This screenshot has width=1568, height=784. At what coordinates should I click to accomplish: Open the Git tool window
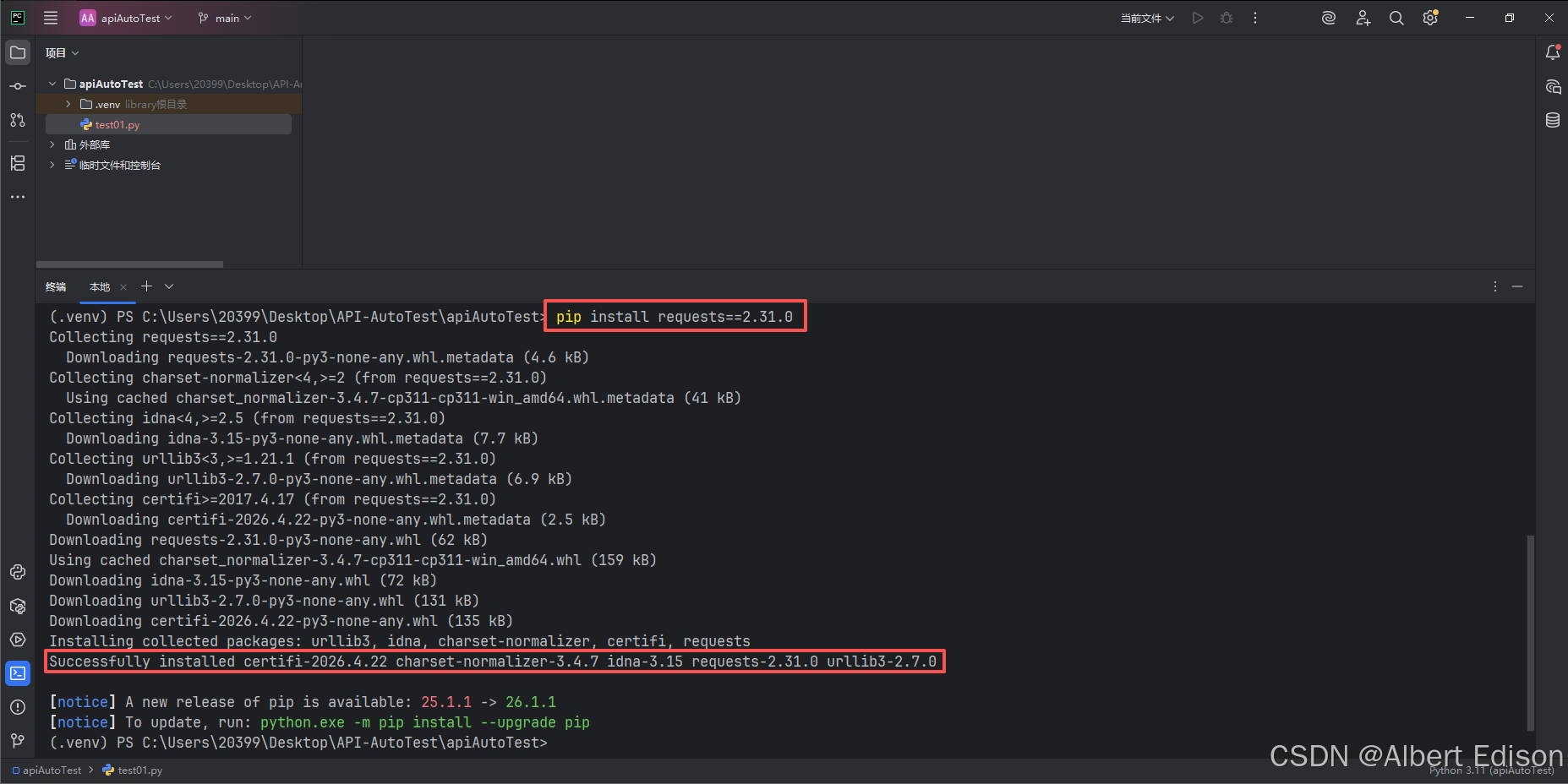click(18, 741)
